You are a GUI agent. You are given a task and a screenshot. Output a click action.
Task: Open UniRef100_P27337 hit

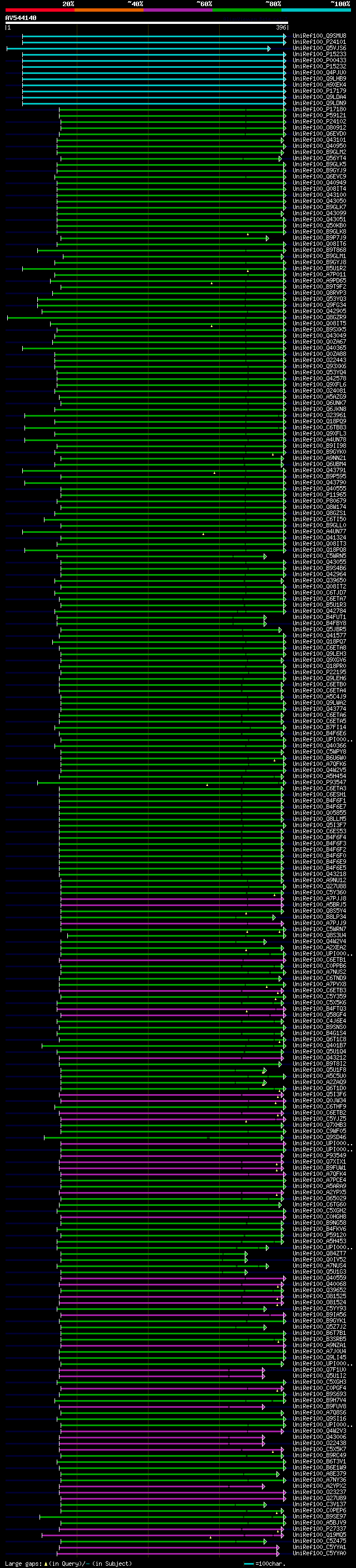(x=319, y=1529)
